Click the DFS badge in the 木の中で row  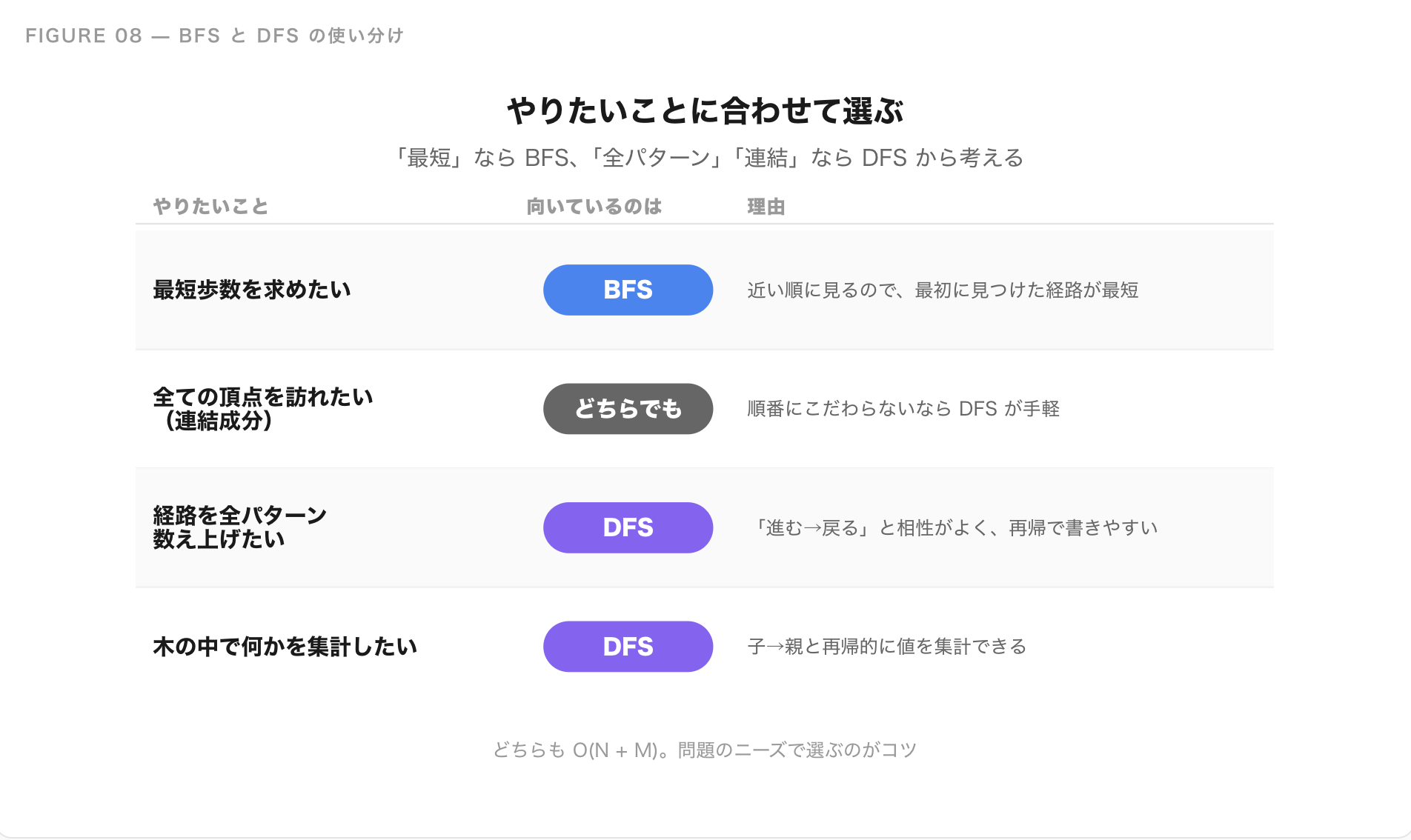(x=628, y=647)
